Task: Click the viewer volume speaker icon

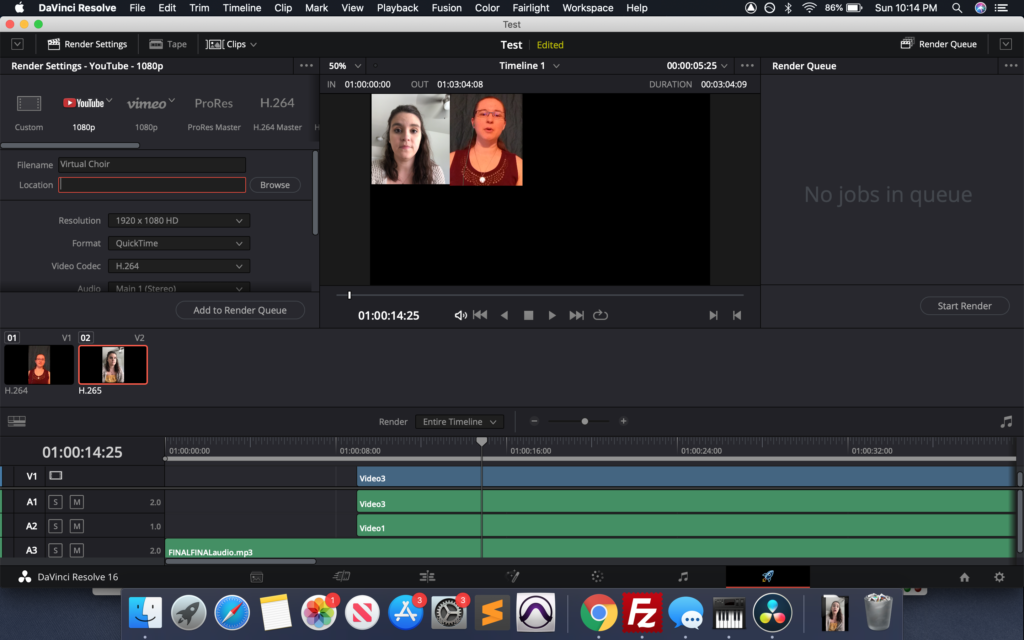Action: [x=460, y=315]
